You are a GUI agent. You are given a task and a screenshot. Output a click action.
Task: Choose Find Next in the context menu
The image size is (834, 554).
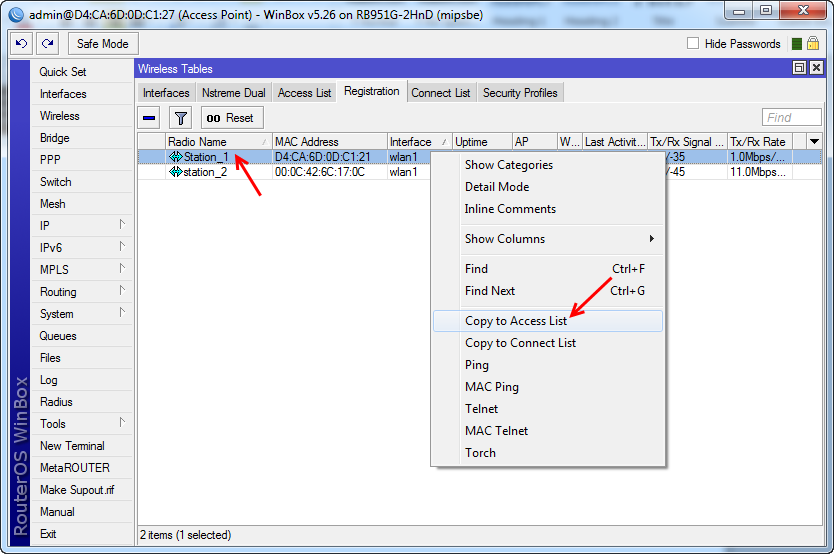pyautogui.click(x=548, y=291)
